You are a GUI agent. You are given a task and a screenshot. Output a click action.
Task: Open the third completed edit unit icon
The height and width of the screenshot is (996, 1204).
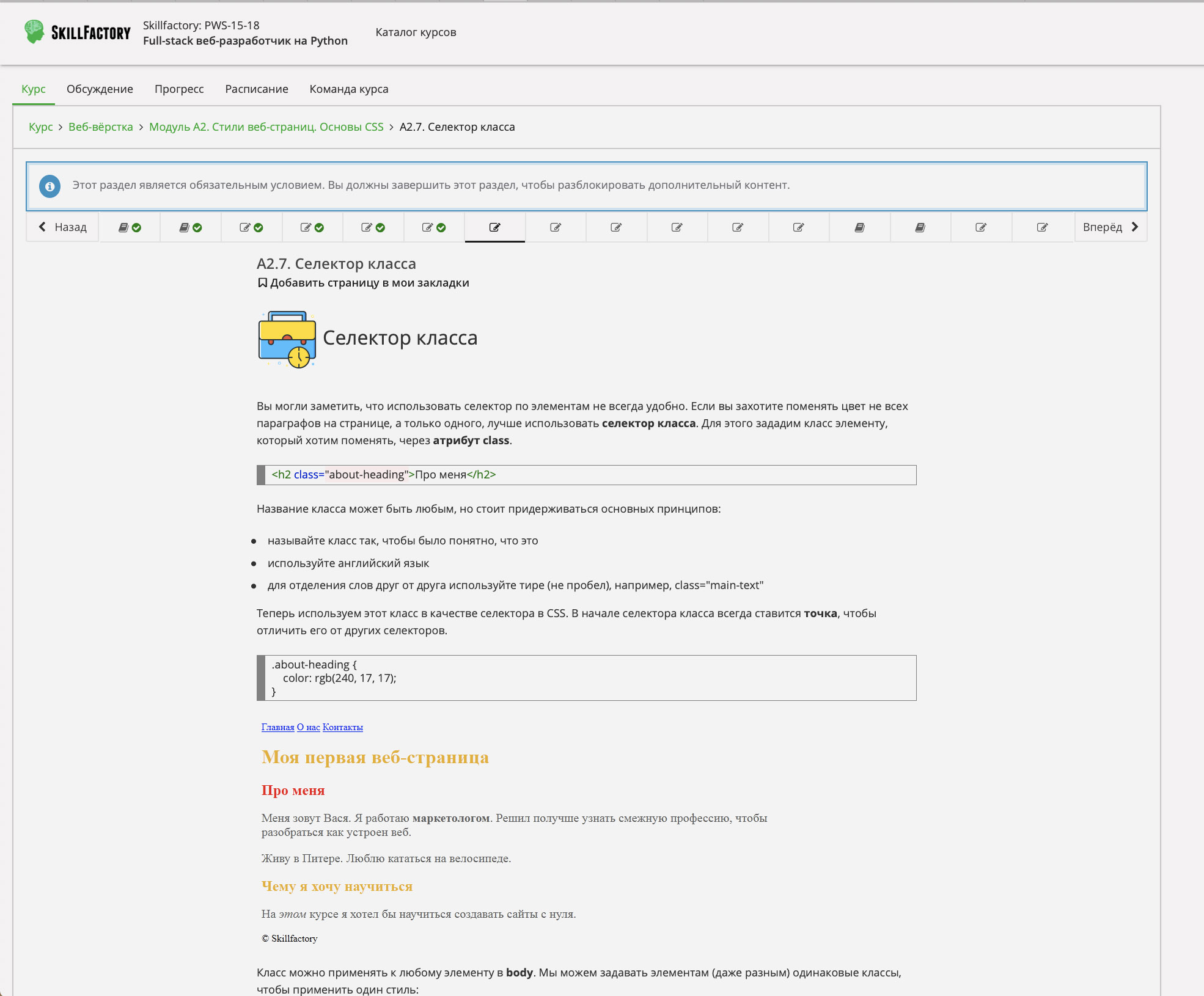pos(373,227)
